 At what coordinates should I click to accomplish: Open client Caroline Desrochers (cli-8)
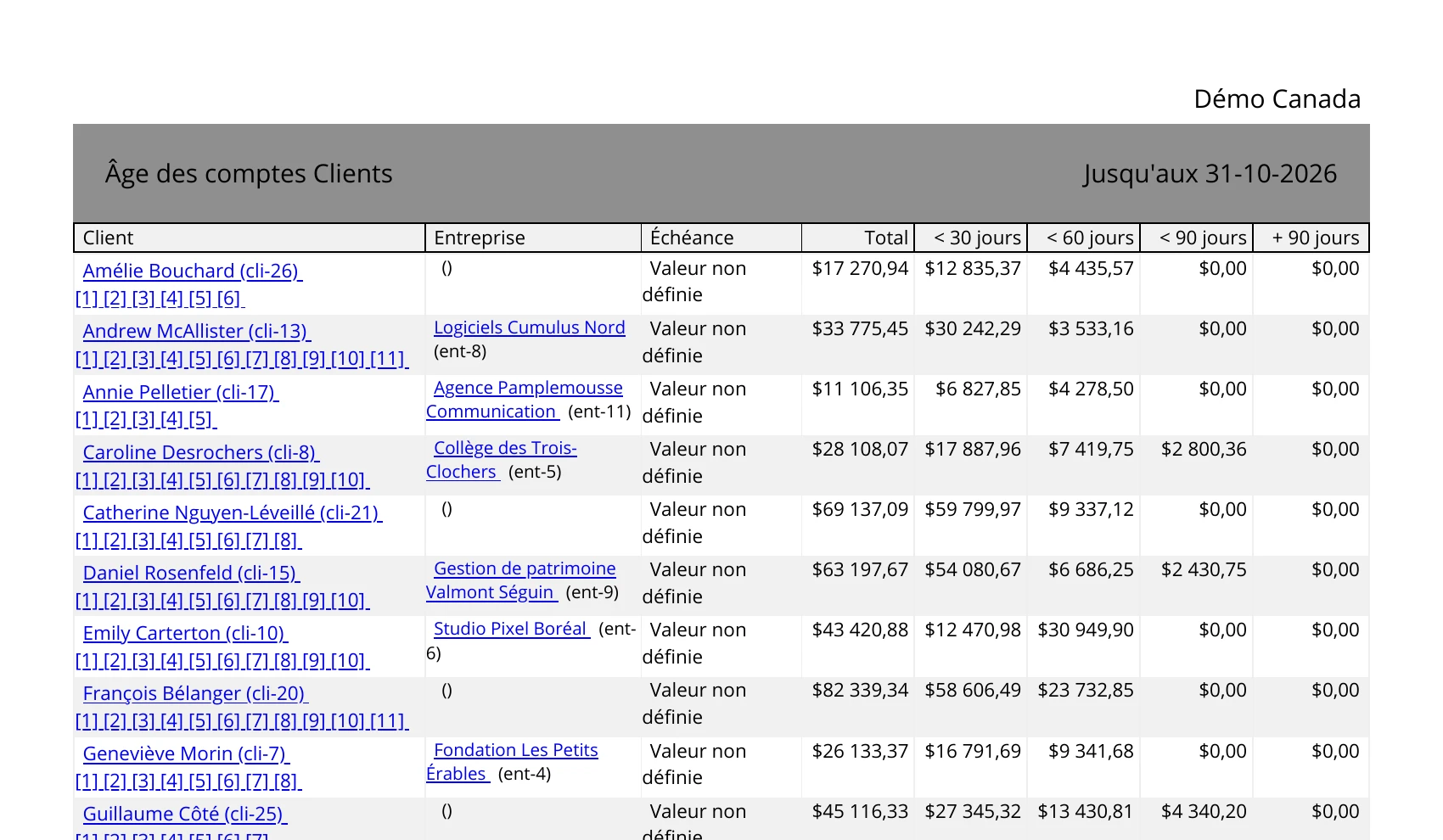tap(201, 452)
